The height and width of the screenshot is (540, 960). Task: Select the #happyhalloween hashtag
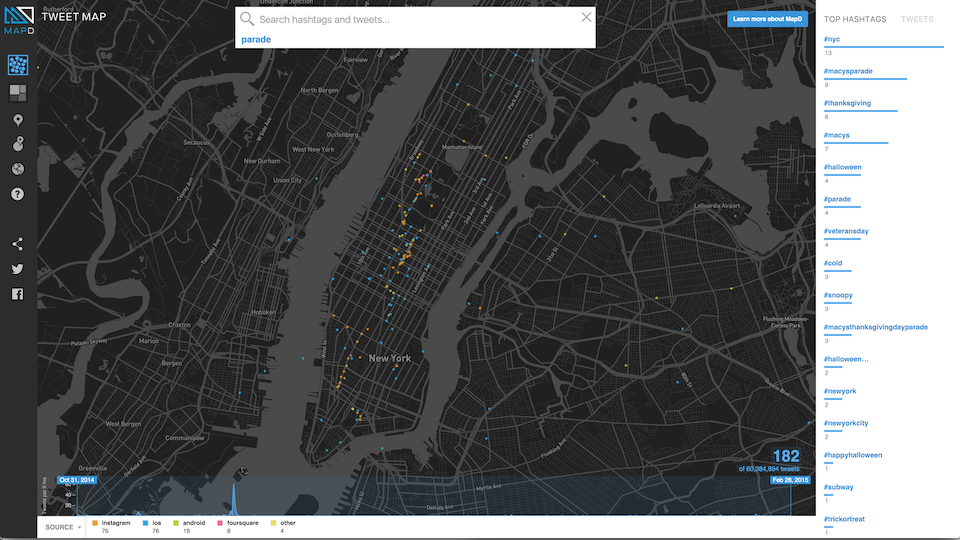pos(853,455)
